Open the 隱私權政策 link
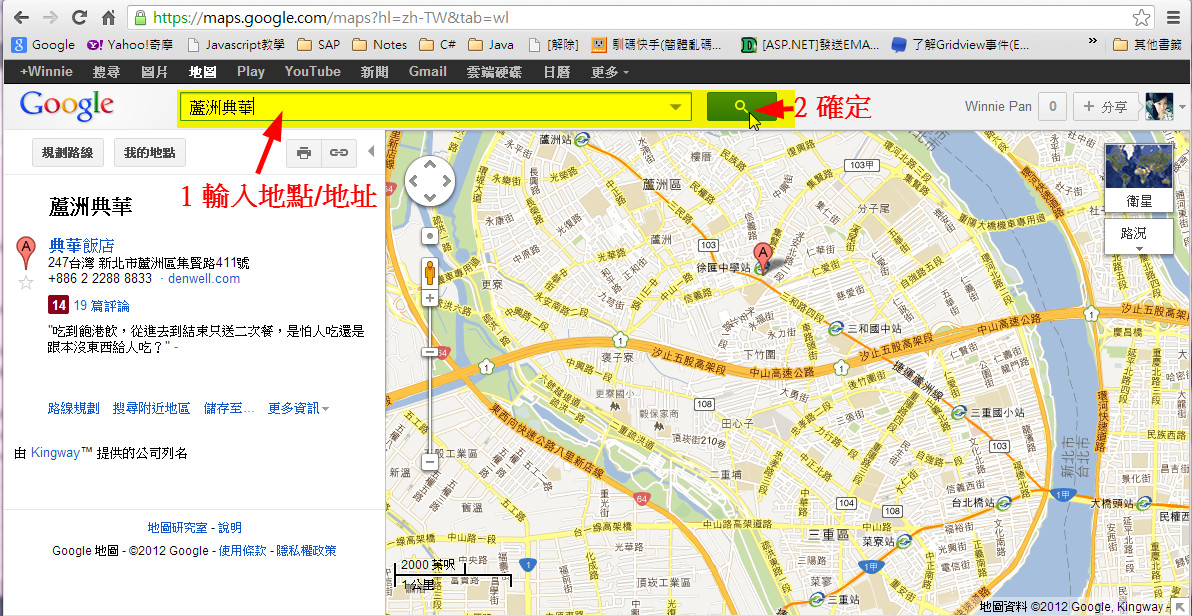1192x616 pixels. click(306, 551)
